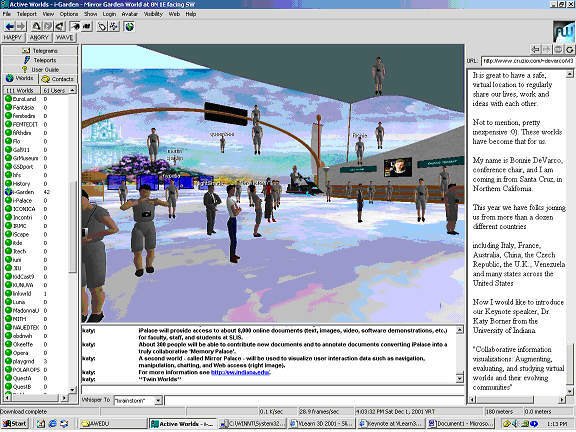The image size is (576, 432).
Task: Open the Help menu
Action: tap(191, 14)
